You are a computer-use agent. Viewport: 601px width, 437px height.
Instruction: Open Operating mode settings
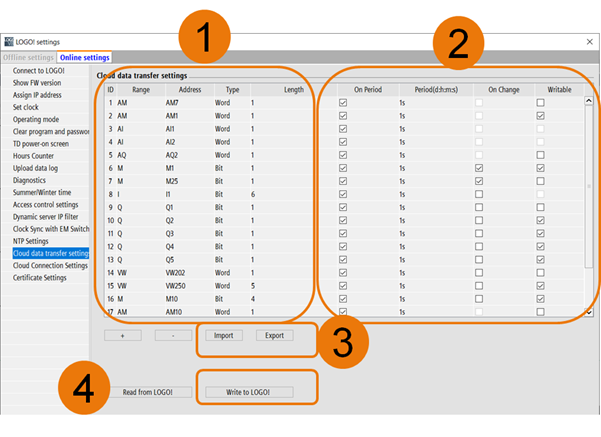[36, 119]
